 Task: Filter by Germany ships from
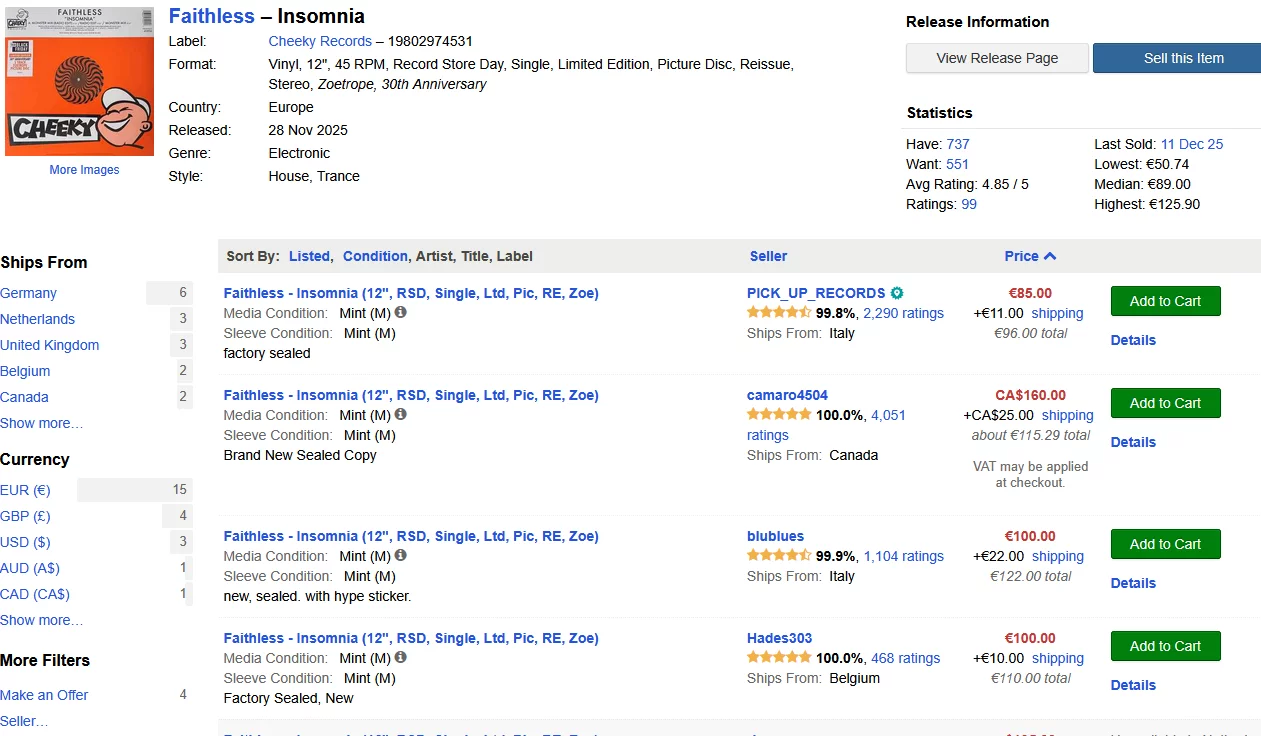29,293
